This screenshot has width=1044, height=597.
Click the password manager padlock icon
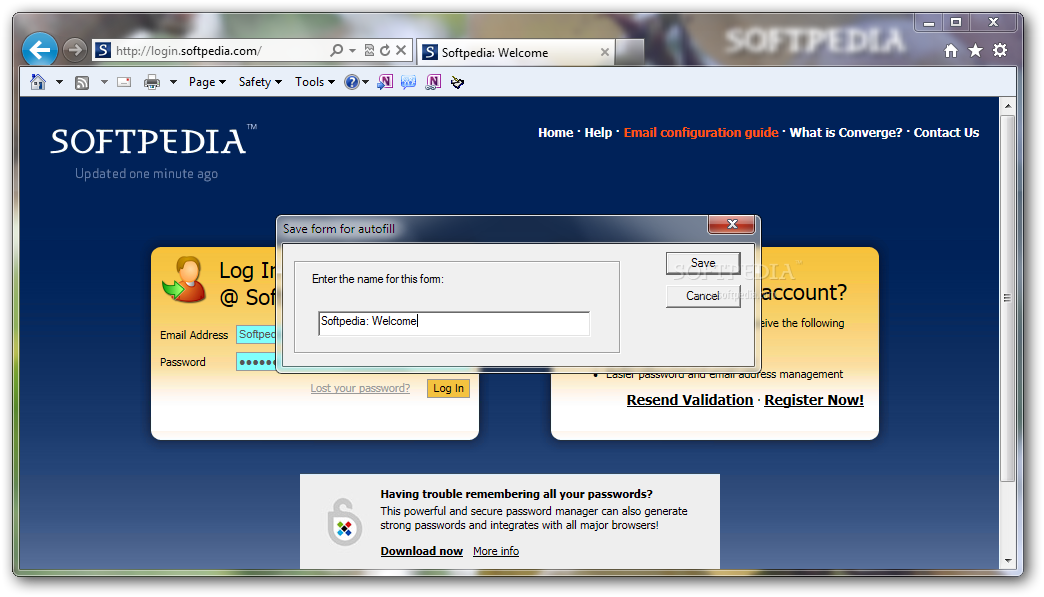coord(344,522)
